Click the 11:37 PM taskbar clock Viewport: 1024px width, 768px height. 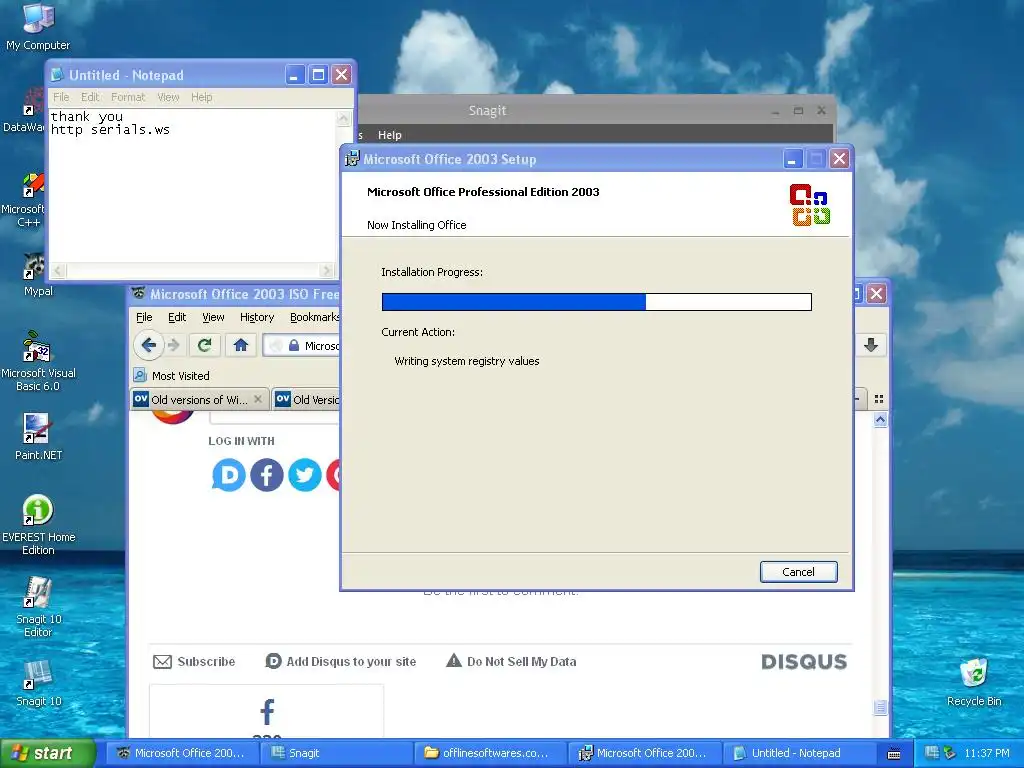coord(987,753)
